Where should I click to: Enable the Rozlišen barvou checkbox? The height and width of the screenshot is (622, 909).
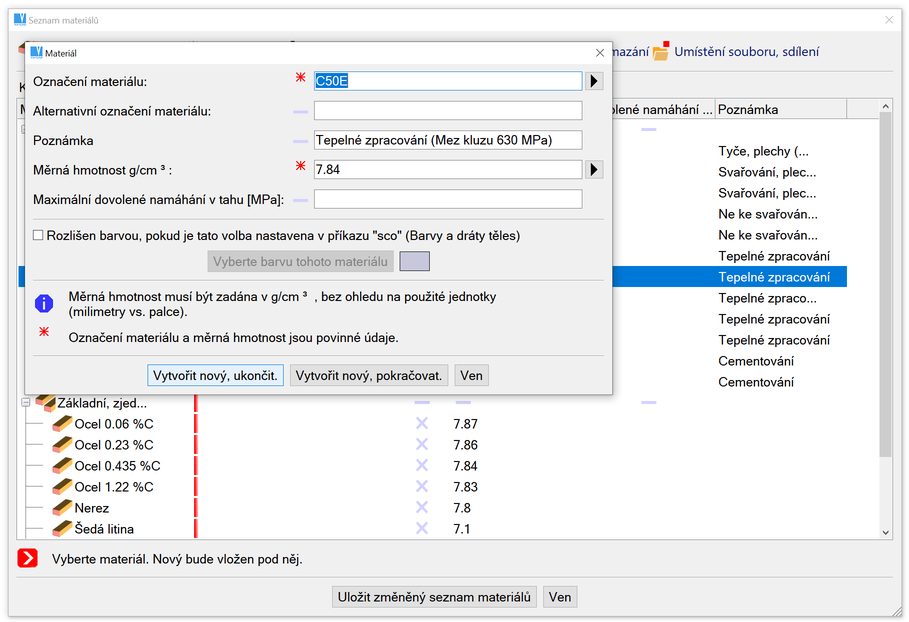point(39,236)
